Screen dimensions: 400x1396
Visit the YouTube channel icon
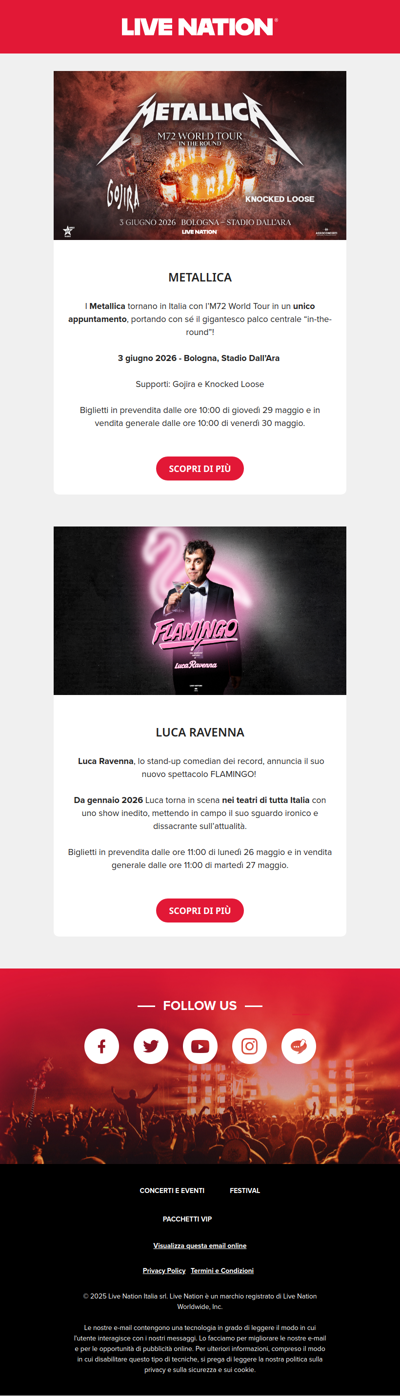coord(200,1046)
